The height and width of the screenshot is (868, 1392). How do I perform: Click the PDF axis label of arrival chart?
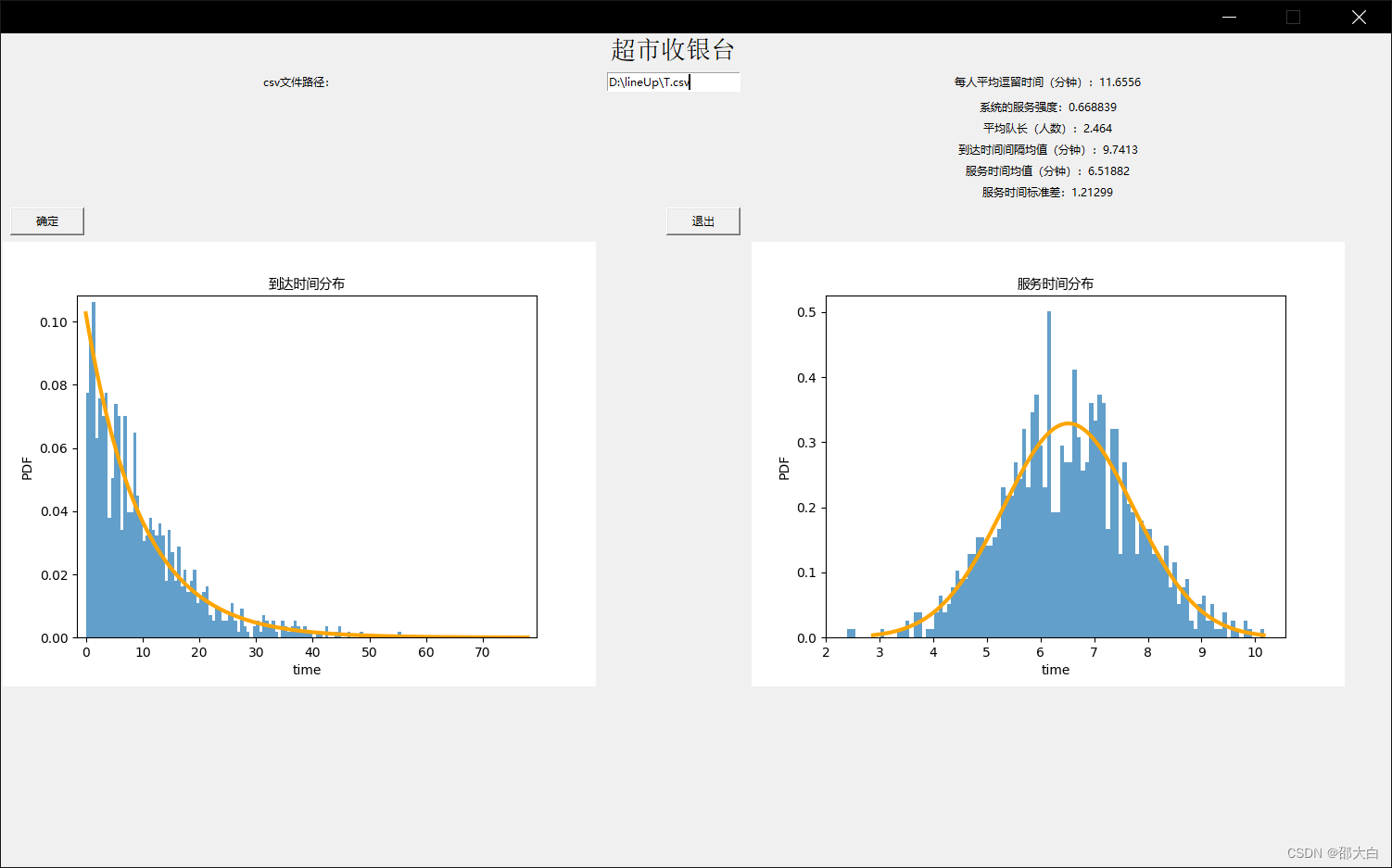pyautogui.click(x=27, y=469)
